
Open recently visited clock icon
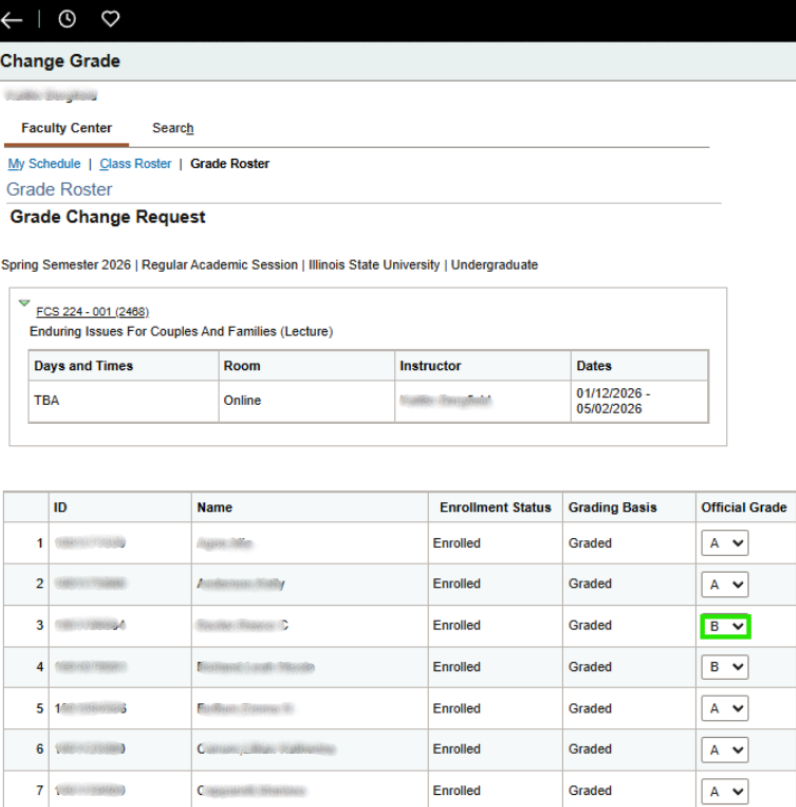[67, 19]
